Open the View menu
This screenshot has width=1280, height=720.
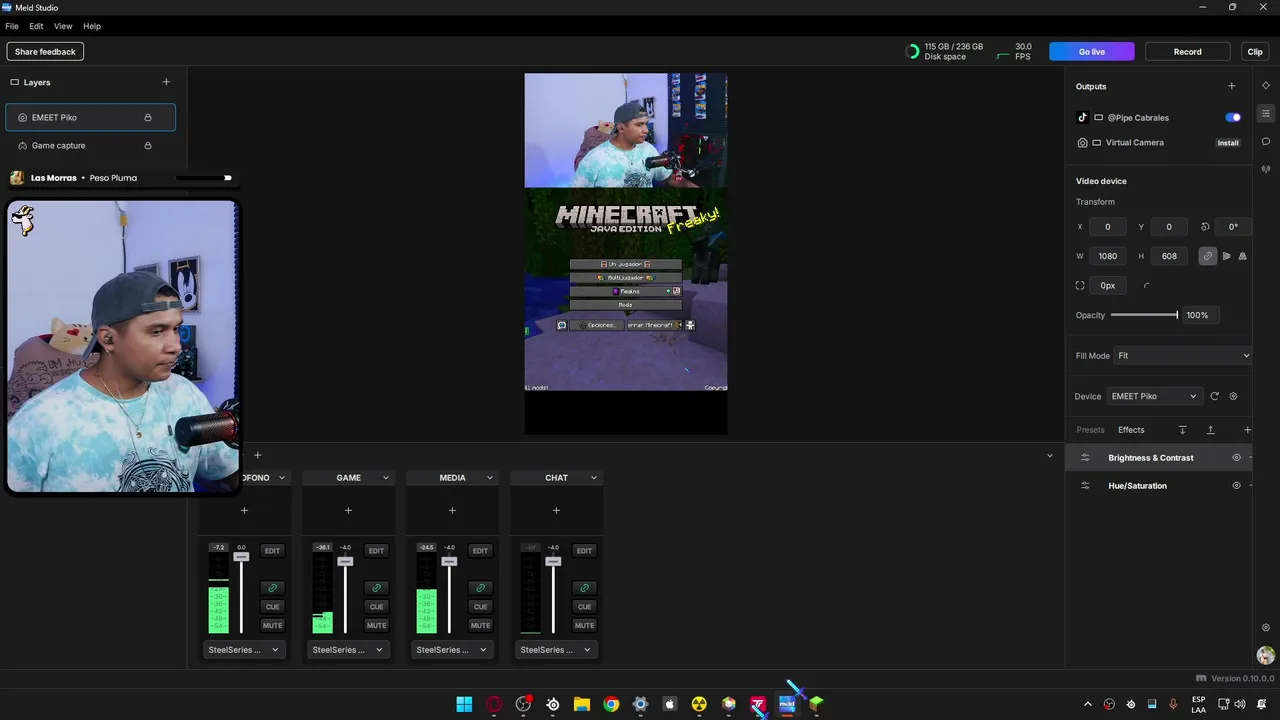click(63, 26)
